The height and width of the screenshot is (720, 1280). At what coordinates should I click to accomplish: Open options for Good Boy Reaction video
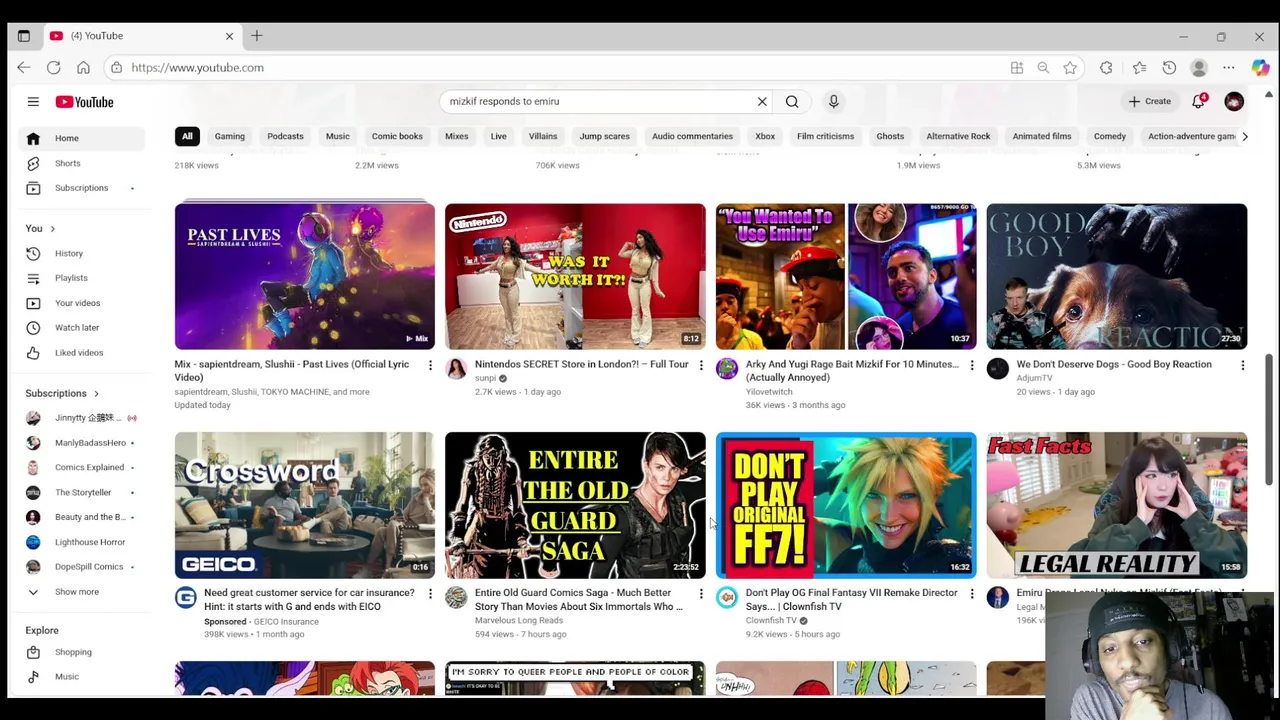pos(1242,366)
